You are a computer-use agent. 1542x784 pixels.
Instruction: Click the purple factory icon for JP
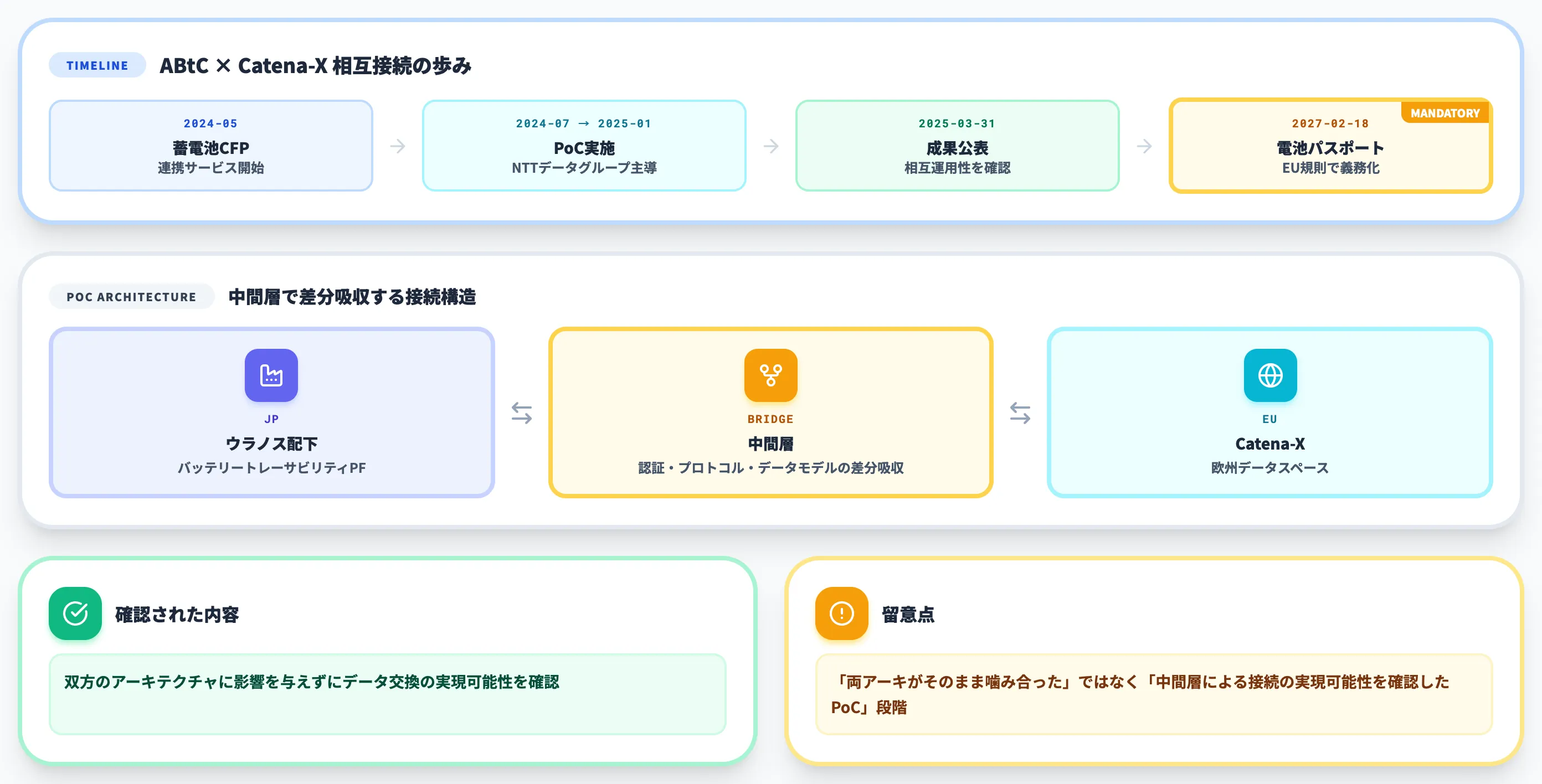click(271, 375)
